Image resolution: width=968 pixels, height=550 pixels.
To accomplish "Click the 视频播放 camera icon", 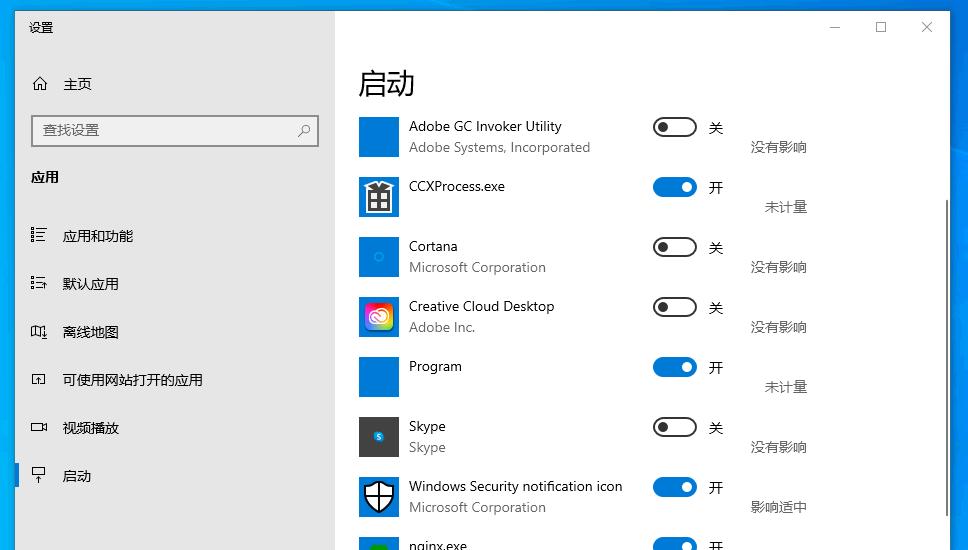I will [39, 427].
